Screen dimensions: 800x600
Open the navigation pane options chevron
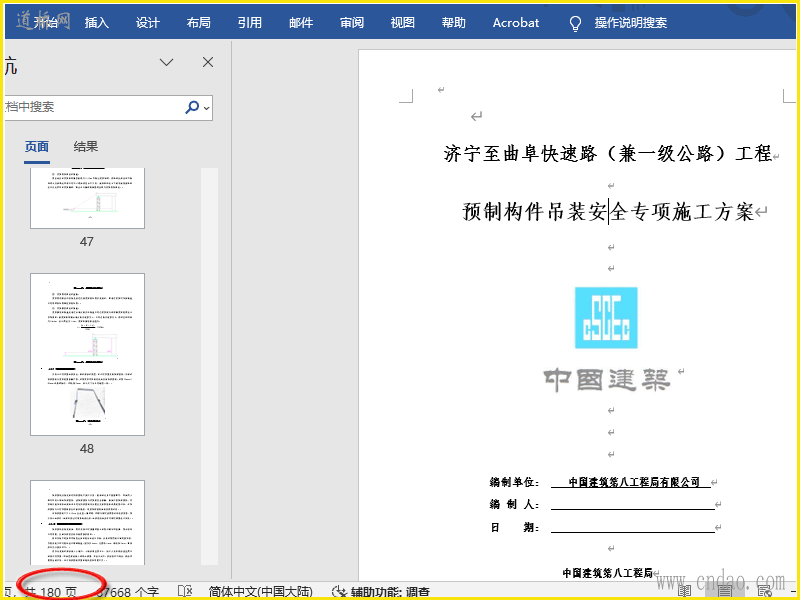[x=166, y=62]
